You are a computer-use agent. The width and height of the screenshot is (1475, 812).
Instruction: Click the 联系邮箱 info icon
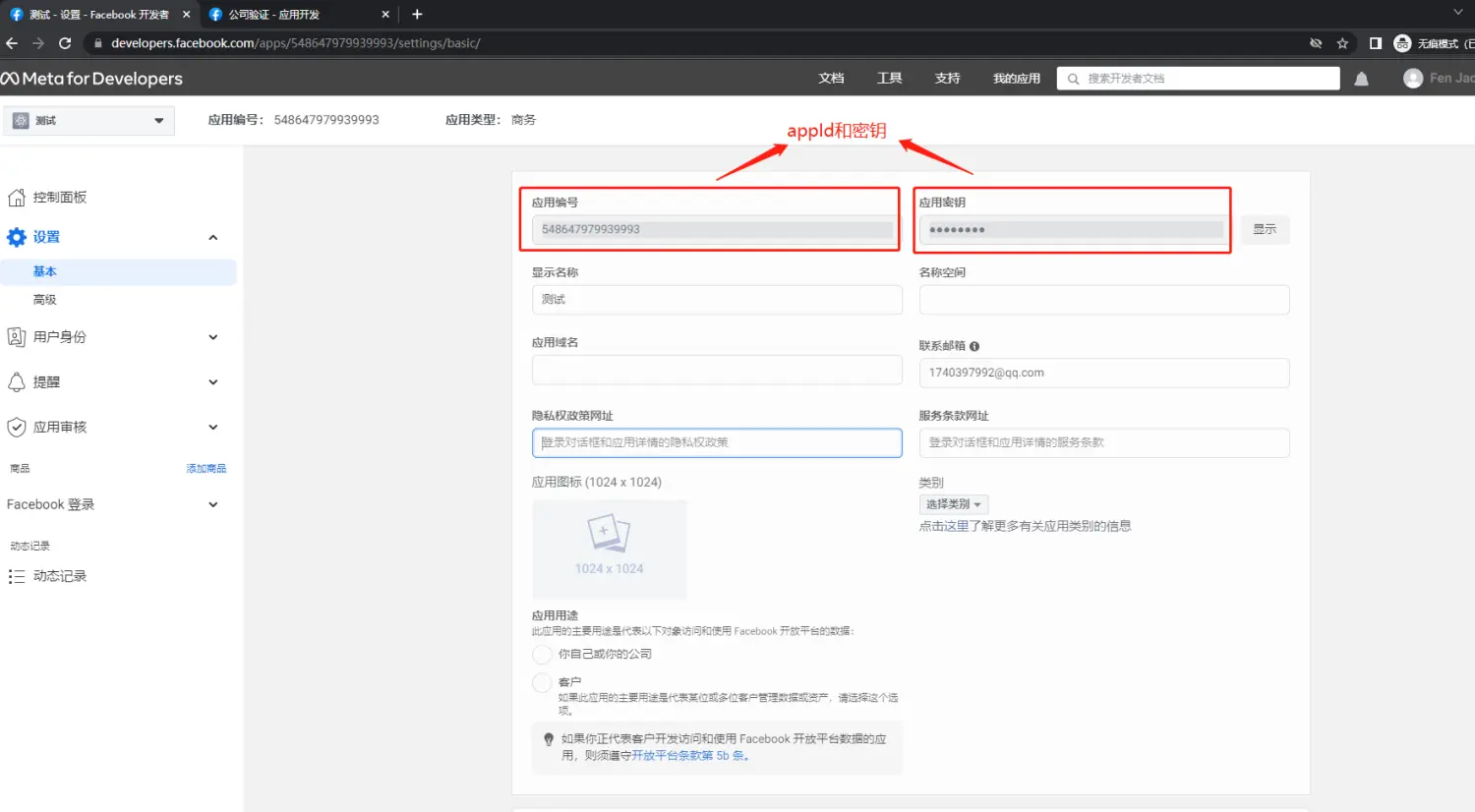click(x=974, y=346)
